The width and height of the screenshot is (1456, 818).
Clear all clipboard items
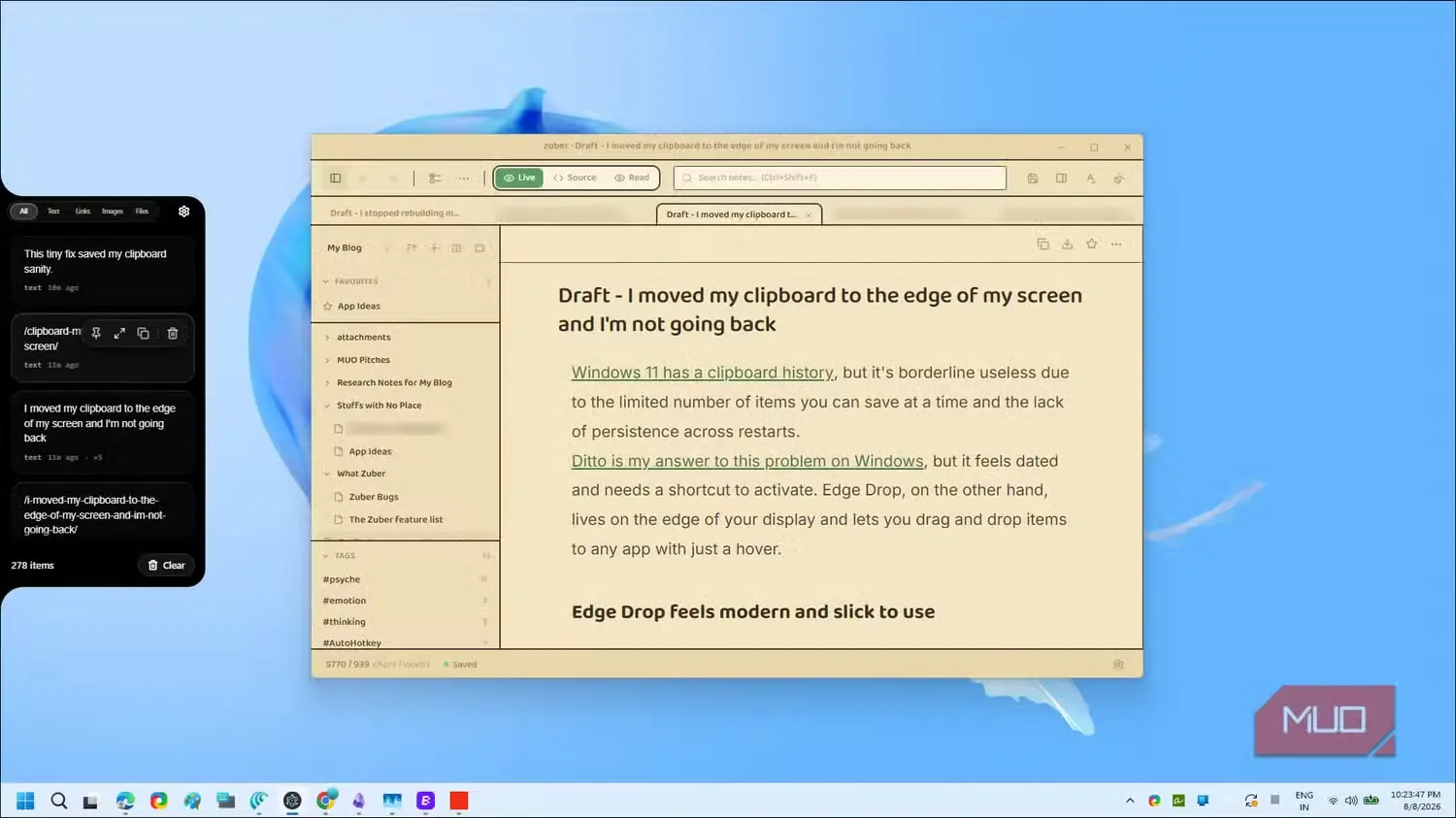point(166,565)
